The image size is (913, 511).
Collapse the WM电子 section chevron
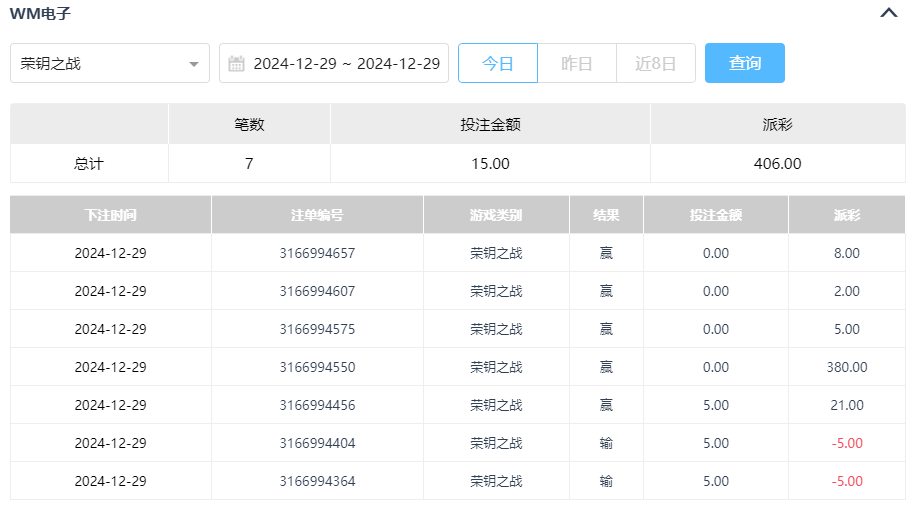(x=888, y=14)
